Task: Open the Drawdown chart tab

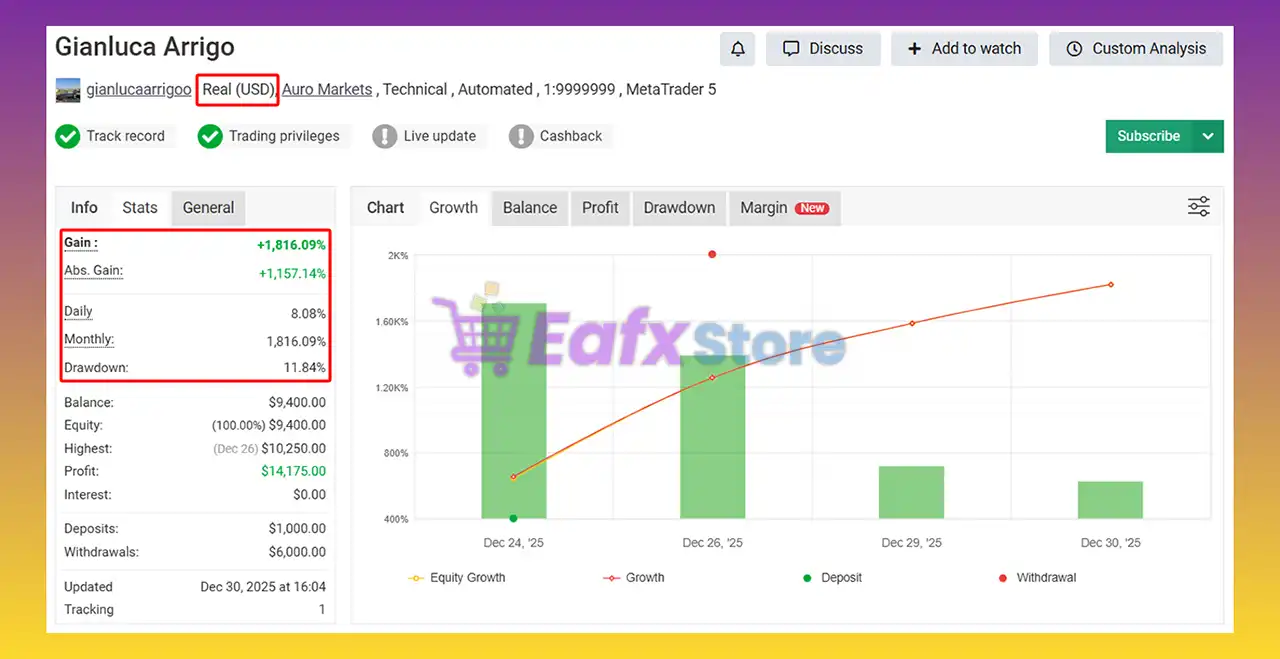Action: 679,208
